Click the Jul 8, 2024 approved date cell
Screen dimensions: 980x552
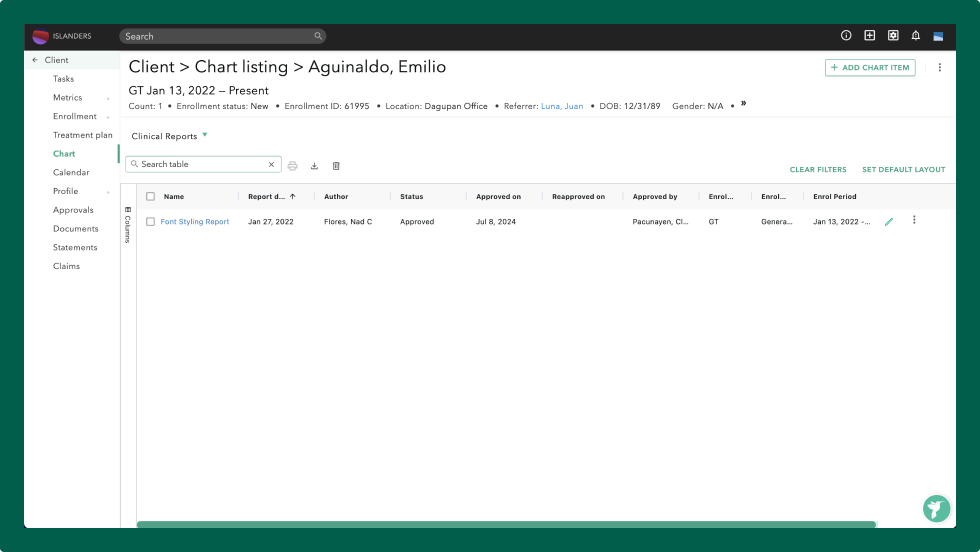click(496, 221)
